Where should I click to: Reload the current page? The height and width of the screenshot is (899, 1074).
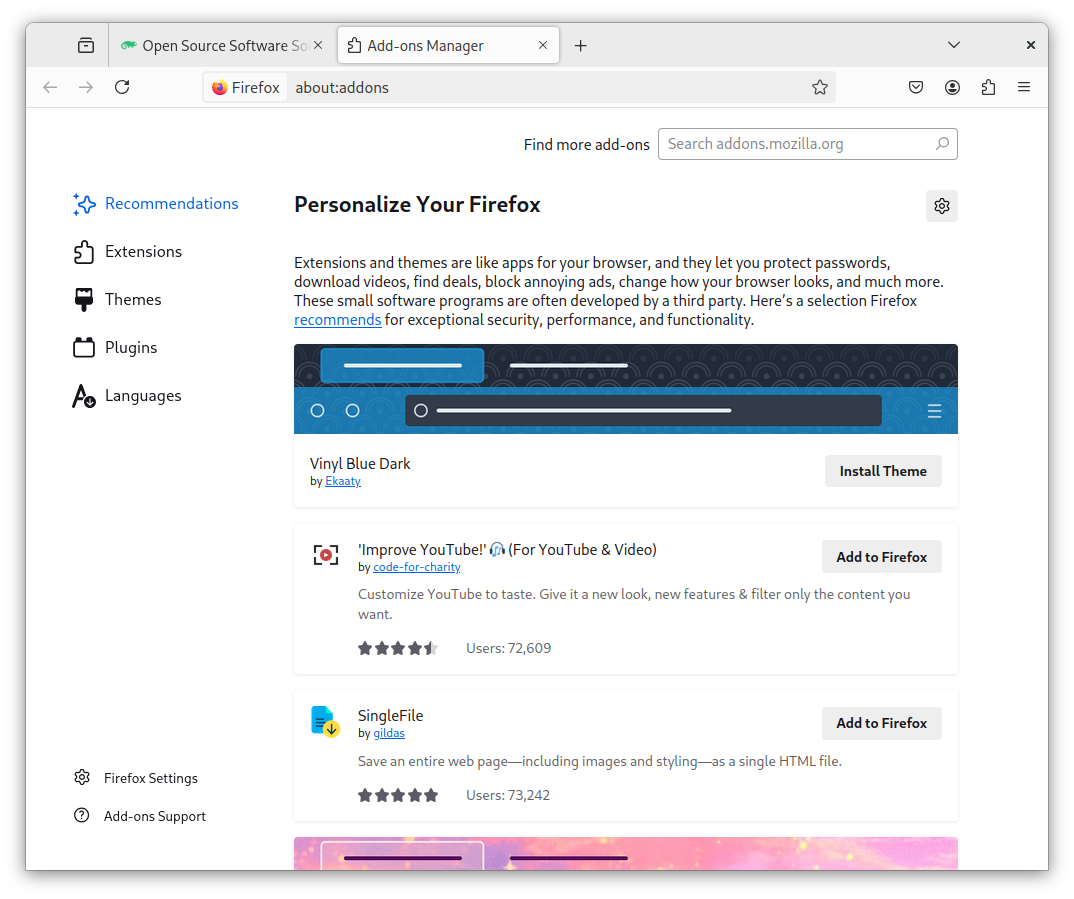click(x=122, y=87)
